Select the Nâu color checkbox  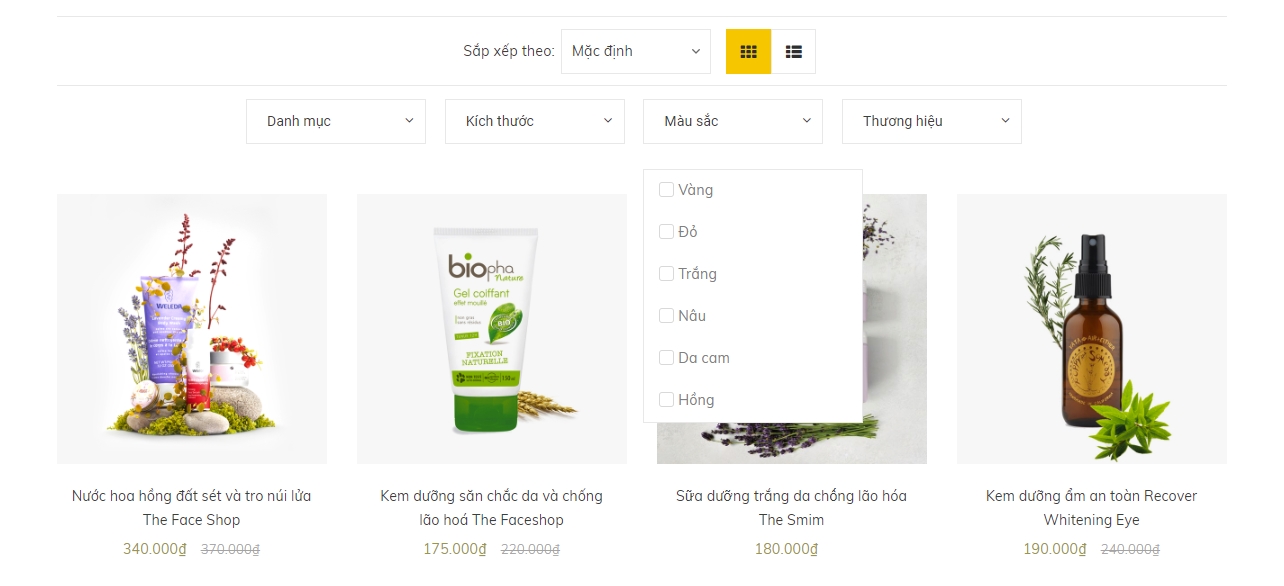coord(666,316)
